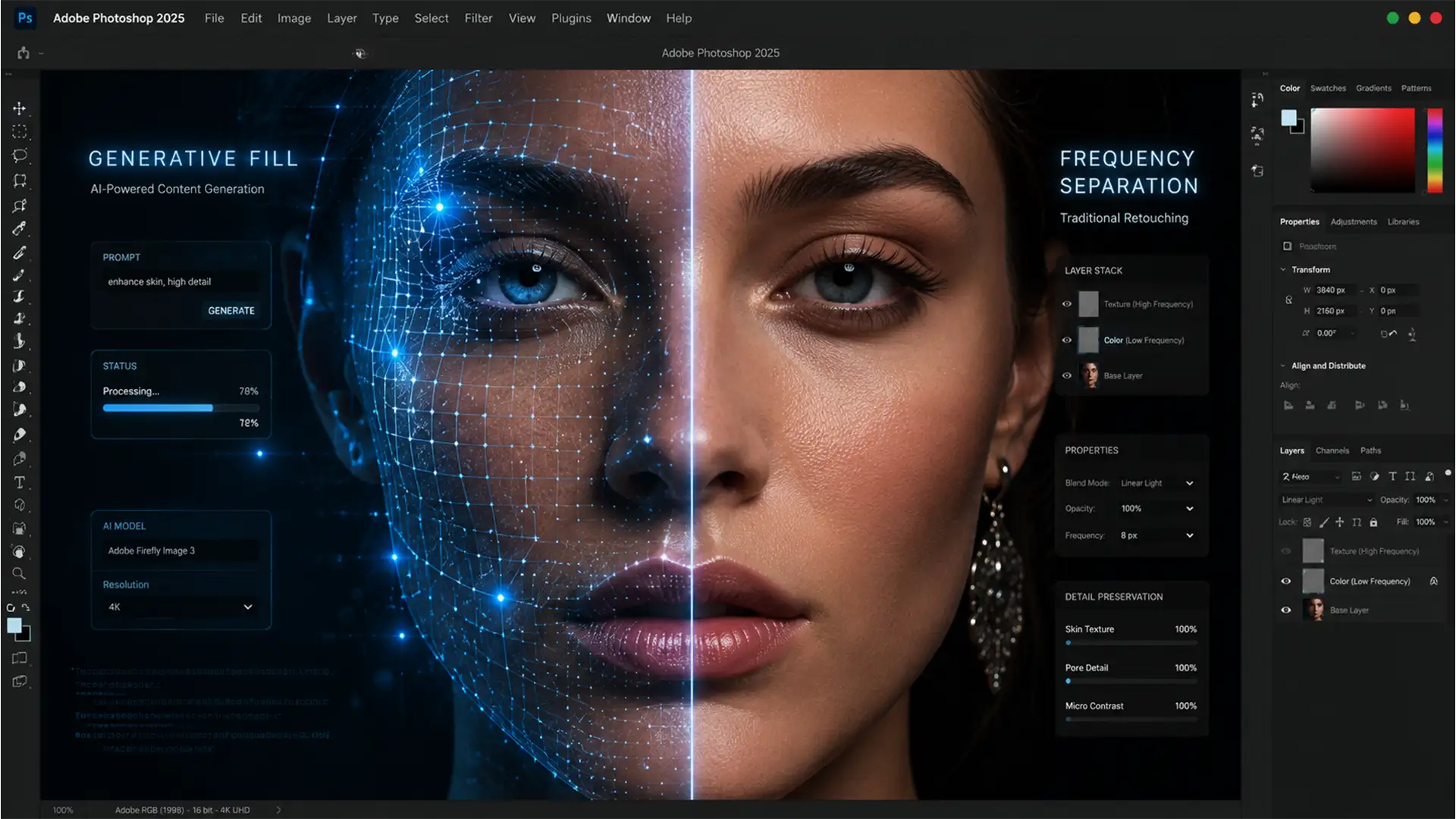Click the screen mode icon at toolbar bottom
This screenshot has width=1456, height=819.
pyautogui.click(x=20, y=682)
